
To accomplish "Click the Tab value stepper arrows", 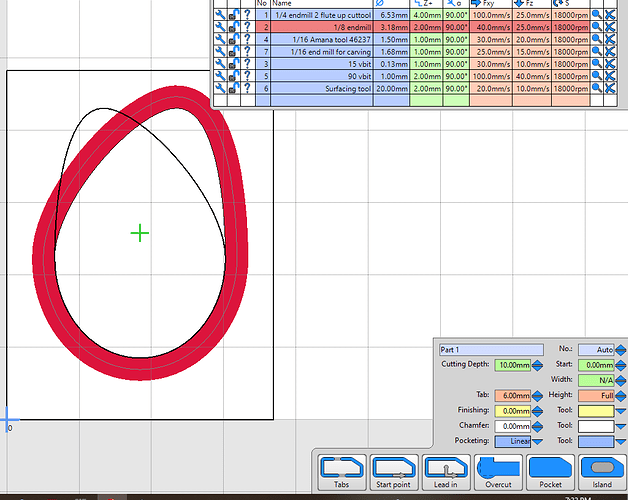I will click(535, 396).
